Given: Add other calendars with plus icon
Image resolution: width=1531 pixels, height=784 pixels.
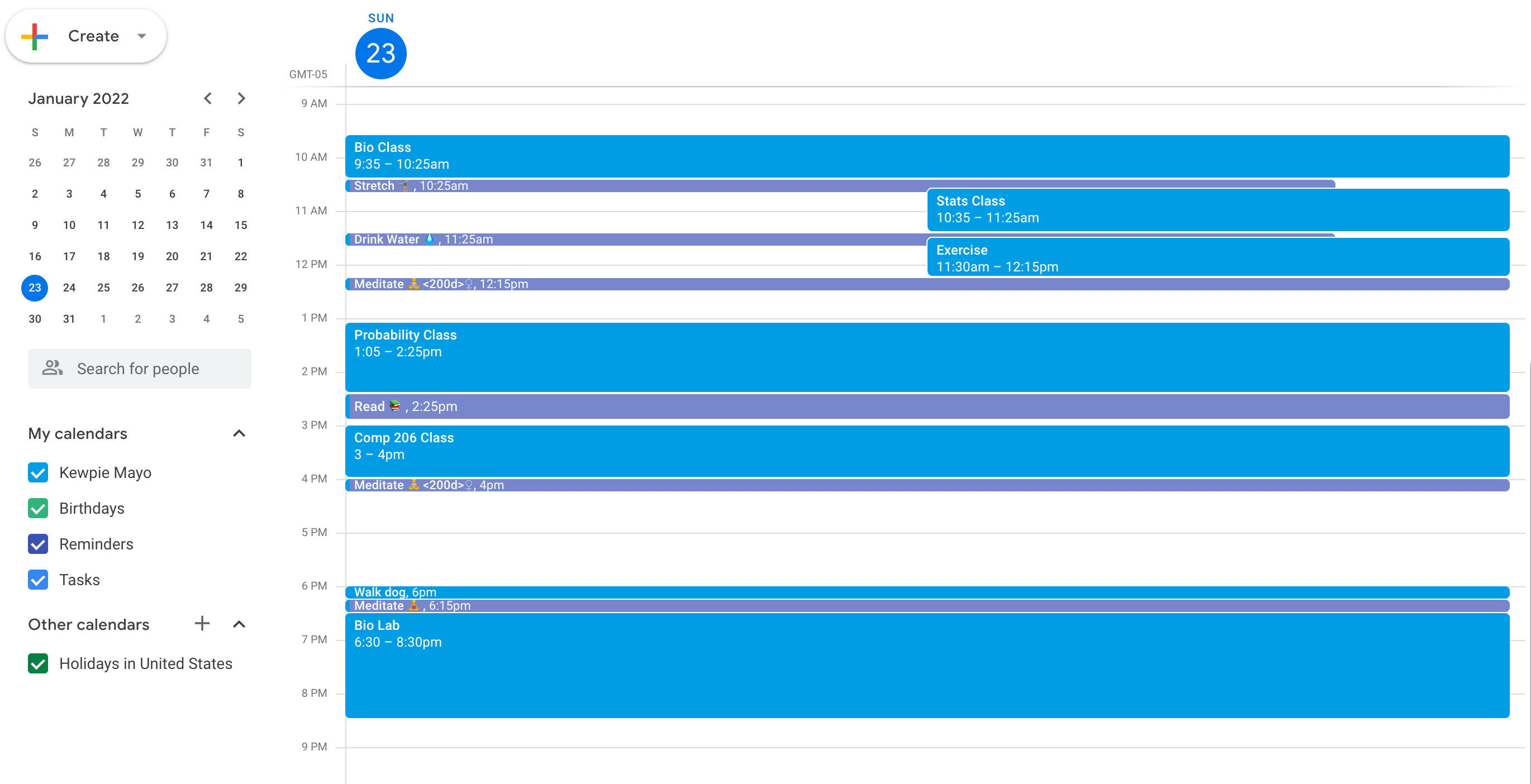Looking at the screenshot, I should tap(202, 624).
